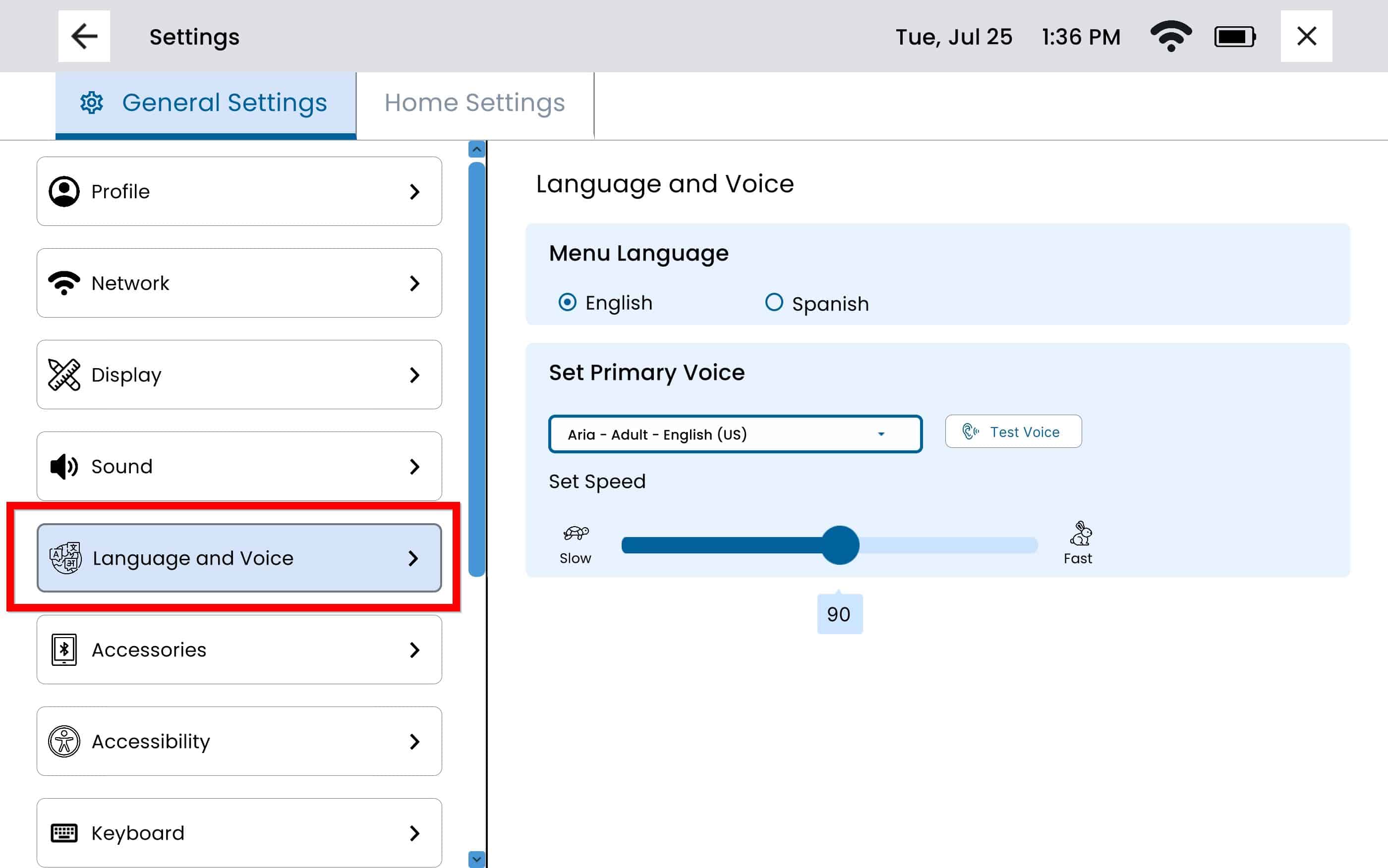Click the WiFi status icon in header
Screen dimensions: 1388x868
(x=1170, y=36)
